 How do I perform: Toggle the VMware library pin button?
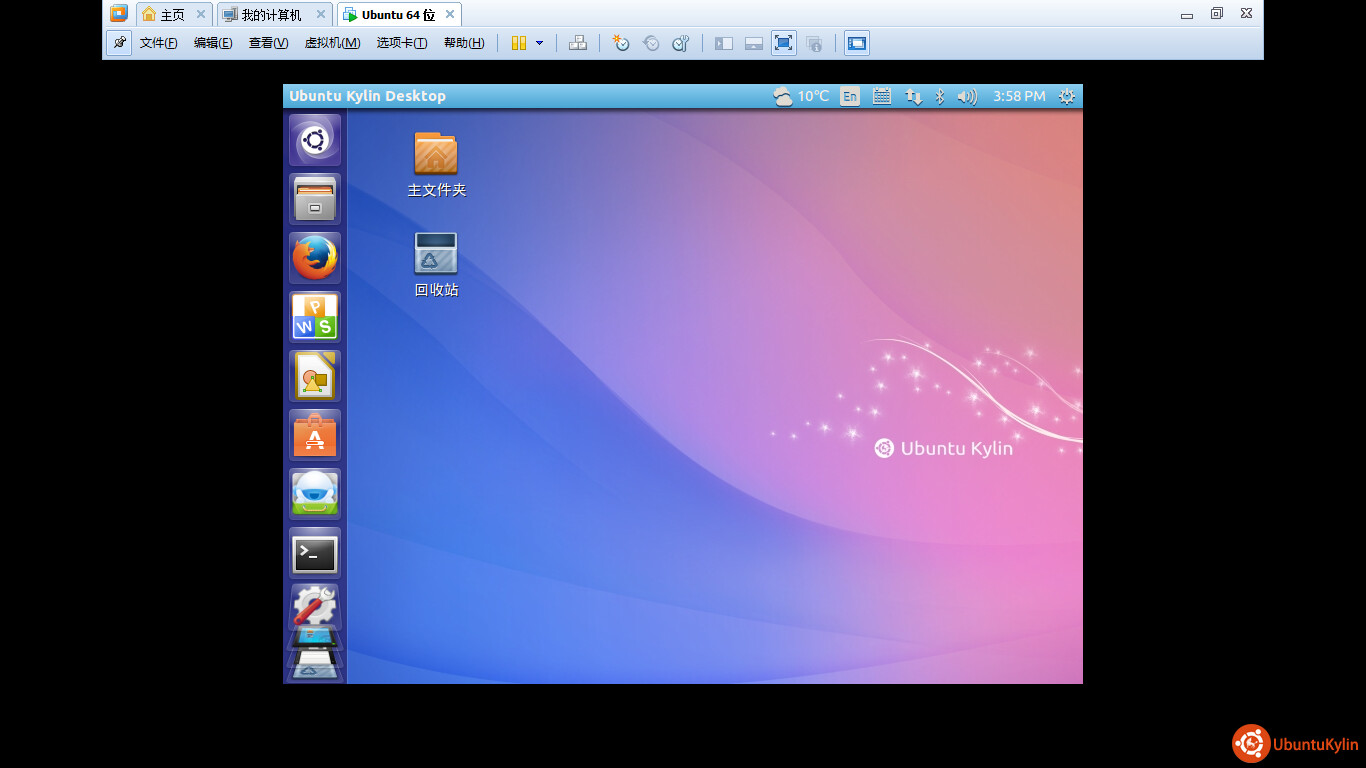click(119, 43)
